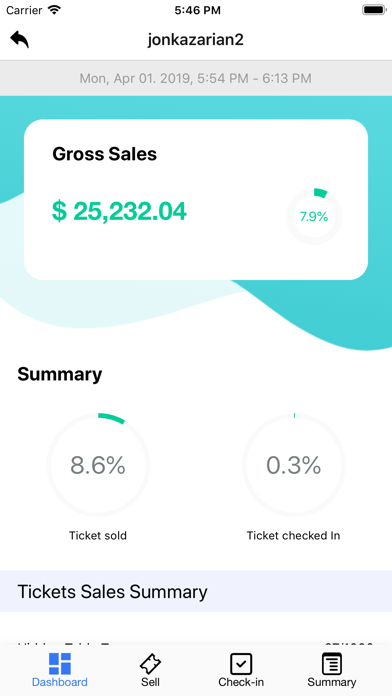Open the Check-in checkbox icon
This screenshot has height=696, width=392.
[x=241, y=664]
